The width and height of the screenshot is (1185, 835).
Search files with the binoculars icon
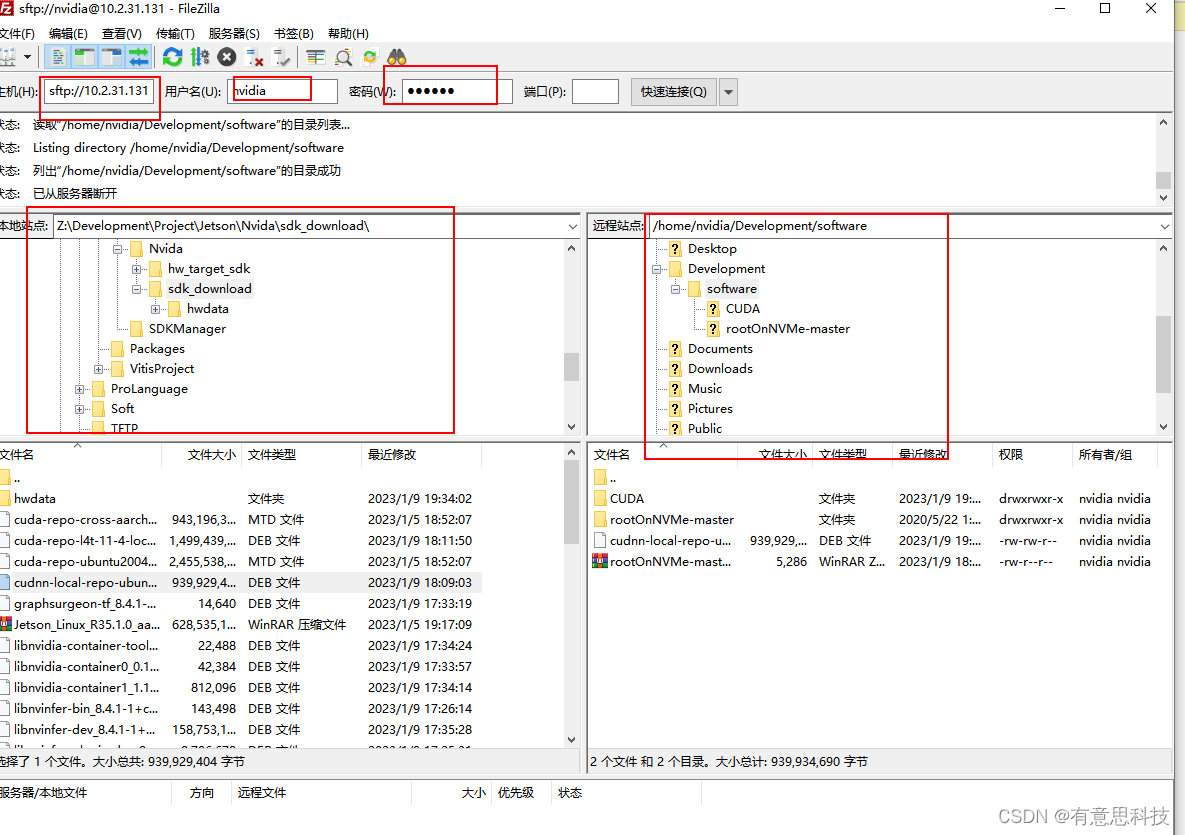tap(397, 57)
